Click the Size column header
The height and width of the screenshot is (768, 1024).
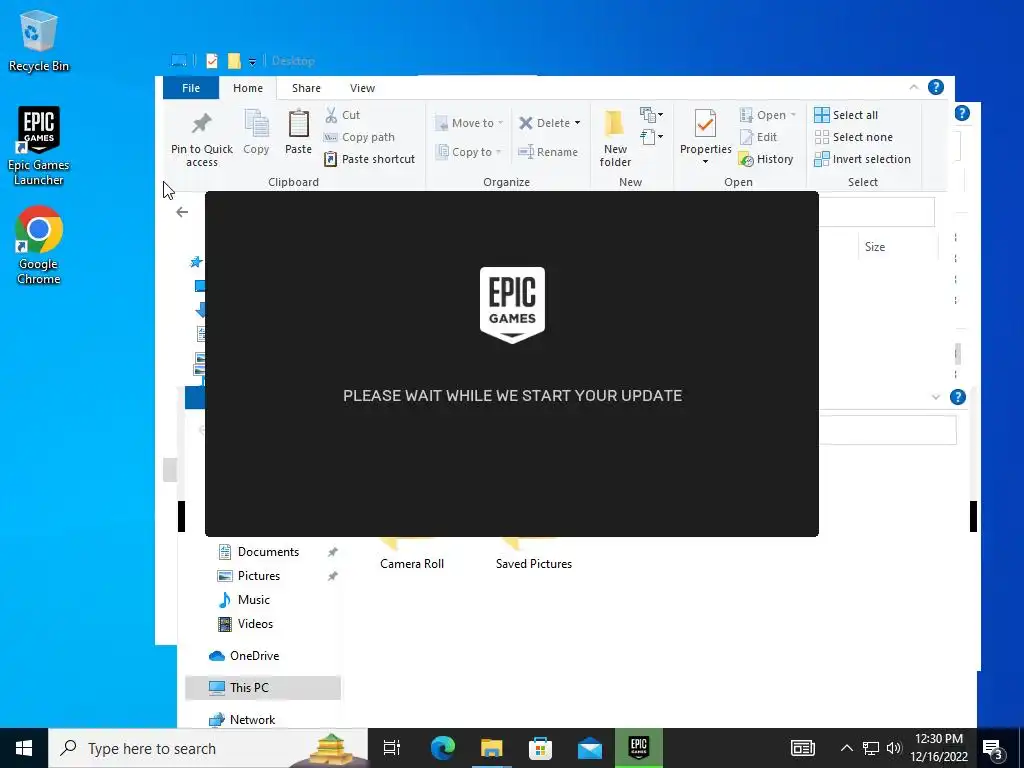point(874,247)
